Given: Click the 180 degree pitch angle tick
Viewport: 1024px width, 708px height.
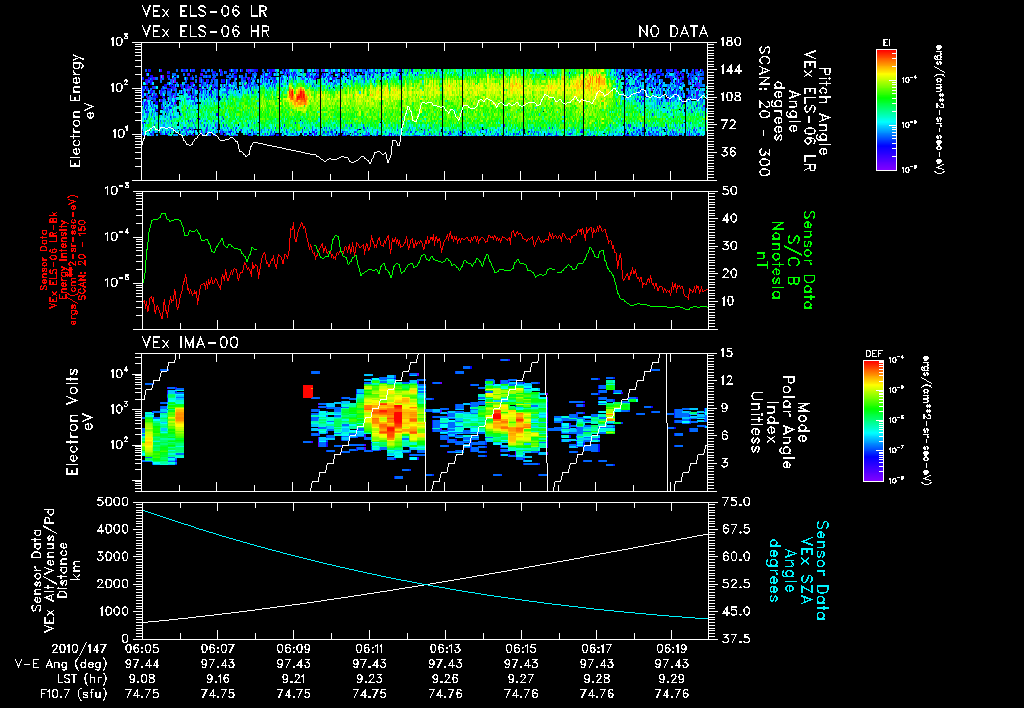Looking at the screenshot, I should 729,42.
